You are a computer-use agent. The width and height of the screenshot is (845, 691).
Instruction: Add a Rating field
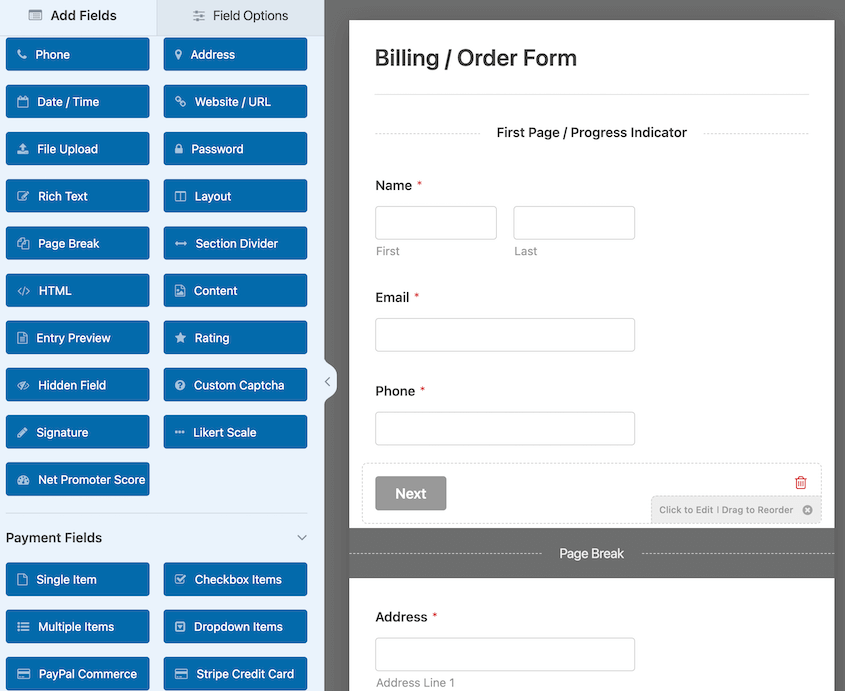pos(234,337)
